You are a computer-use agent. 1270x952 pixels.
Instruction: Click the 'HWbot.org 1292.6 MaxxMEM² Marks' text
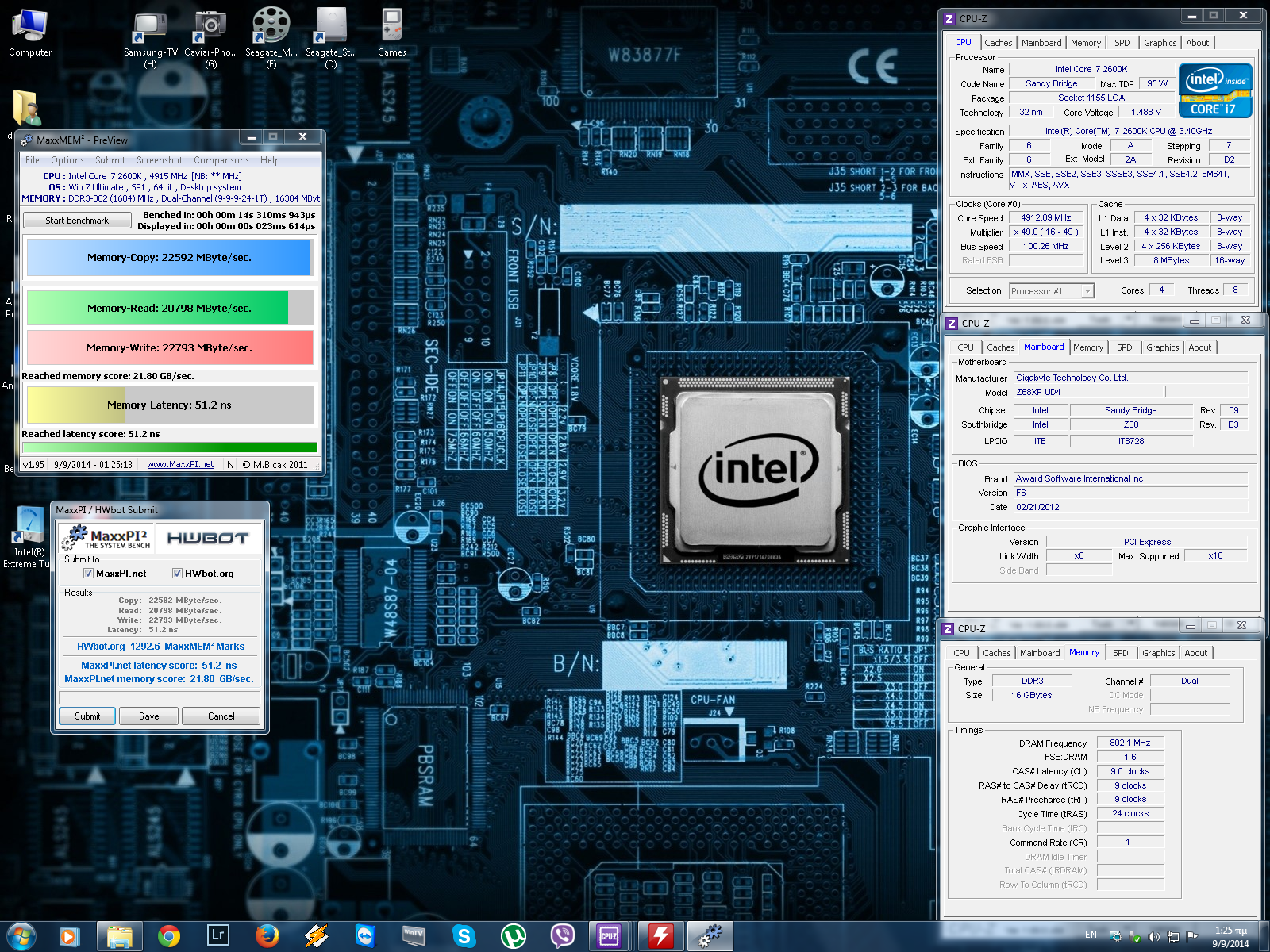160,647
